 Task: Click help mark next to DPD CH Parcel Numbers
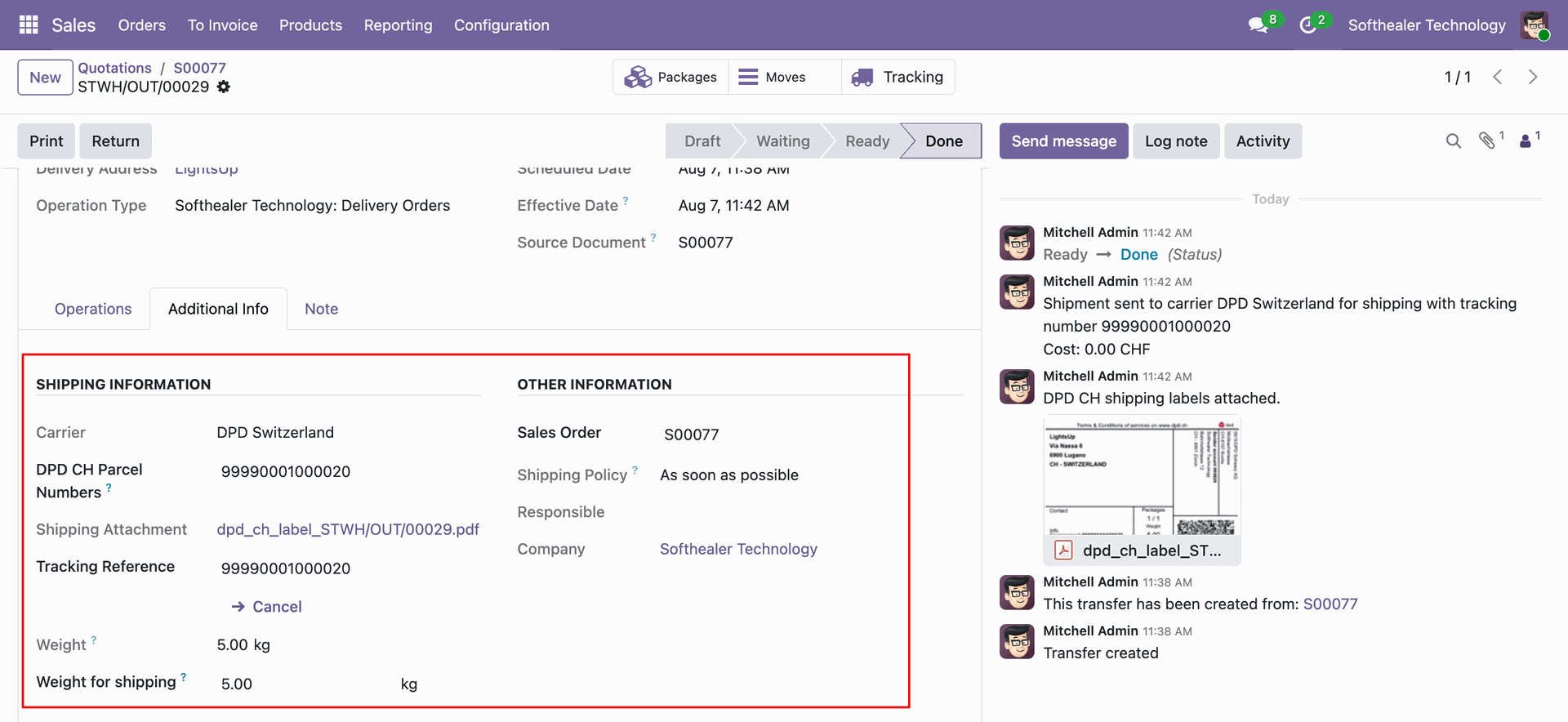coord(109,488)
